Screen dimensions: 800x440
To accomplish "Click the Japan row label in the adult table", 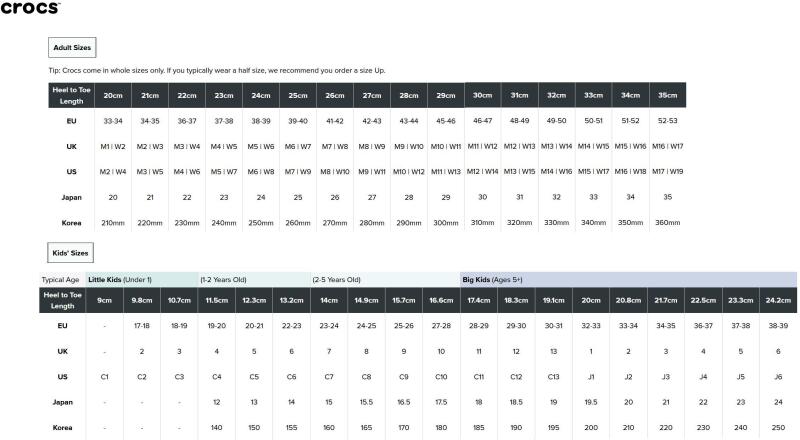I will point(71,198).
